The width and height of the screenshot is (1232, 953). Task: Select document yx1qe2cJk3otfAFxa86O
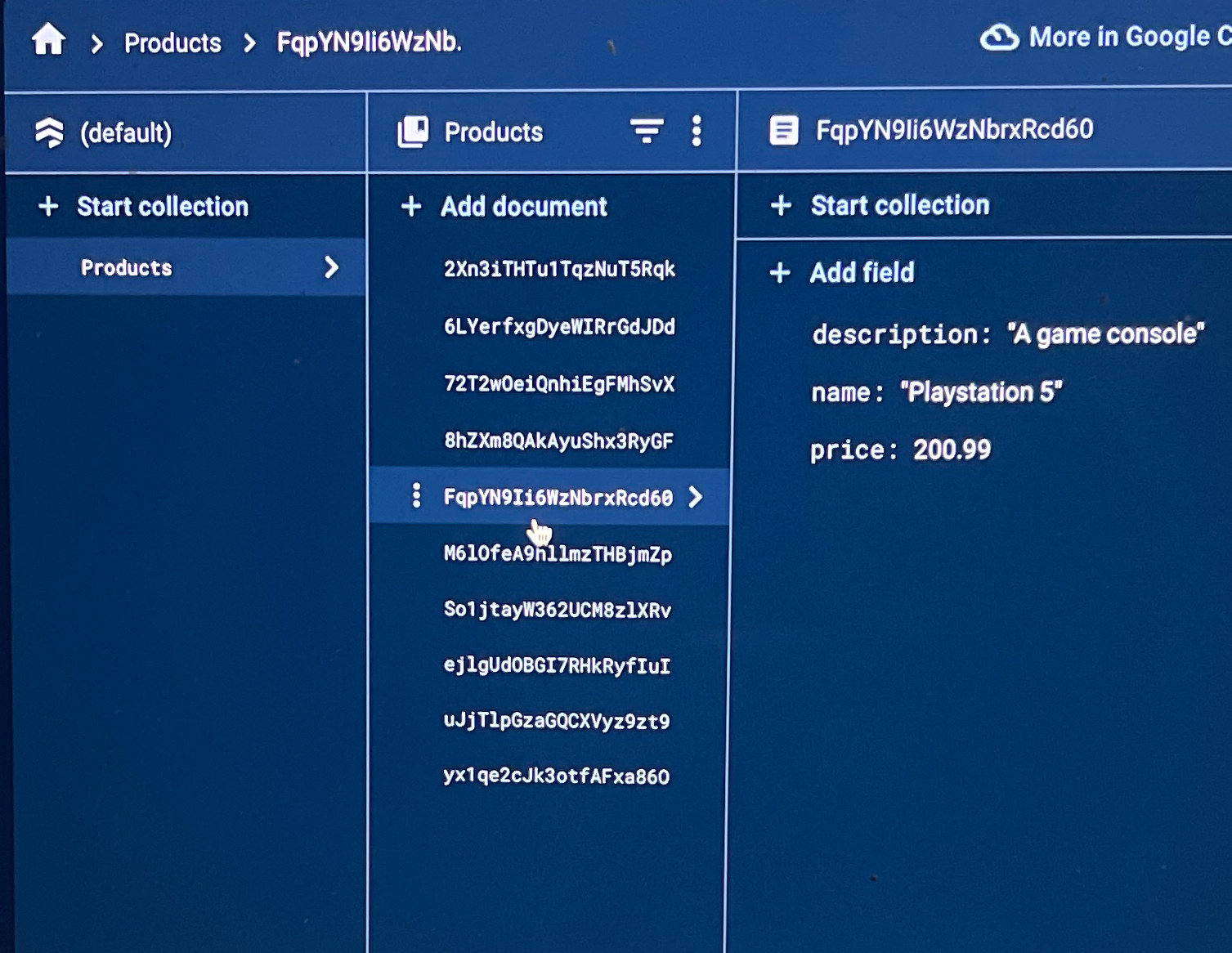[x=558, y=777]
